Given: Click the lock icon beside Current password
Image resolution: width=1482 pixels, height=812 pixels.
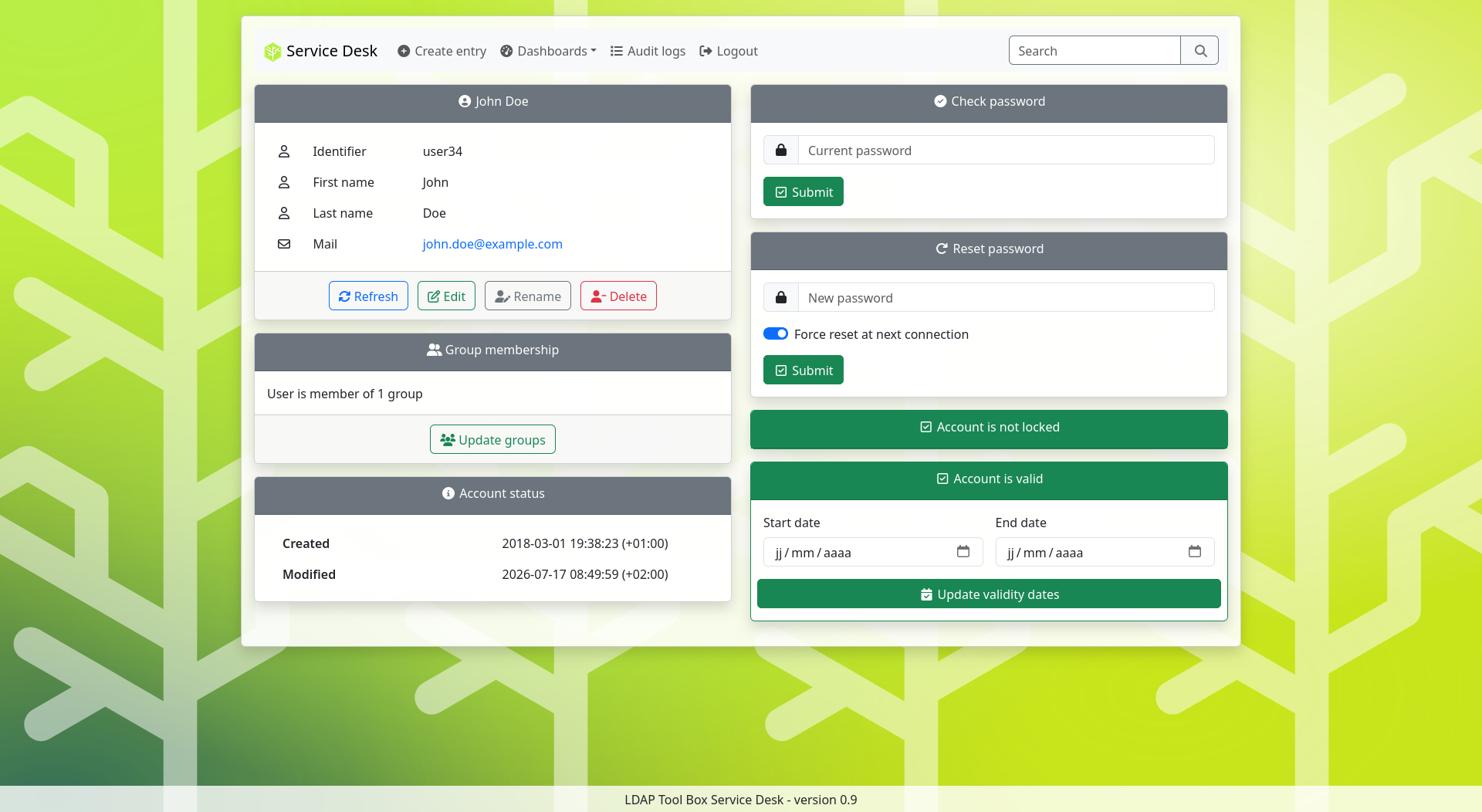Looking at the screenshot, I should (781, 150).
